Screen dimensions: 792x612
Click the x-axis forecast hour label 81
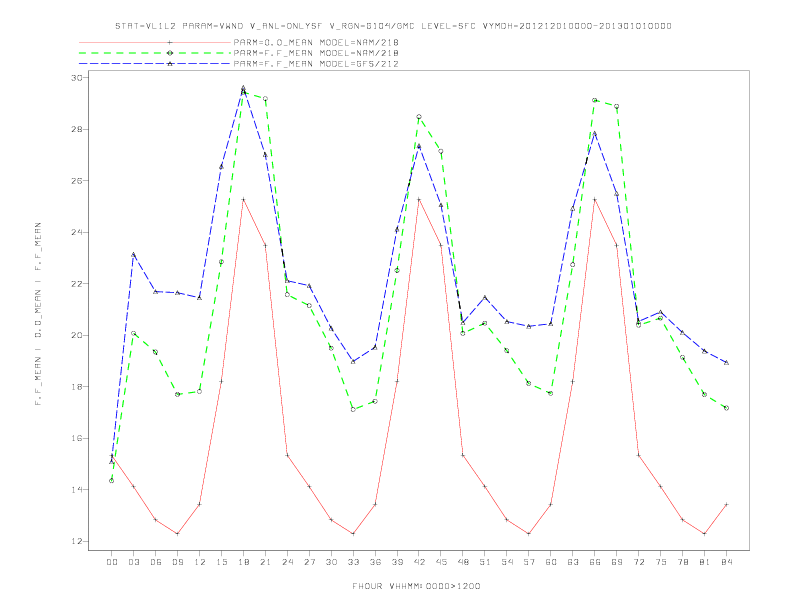[x=705, y=562]
